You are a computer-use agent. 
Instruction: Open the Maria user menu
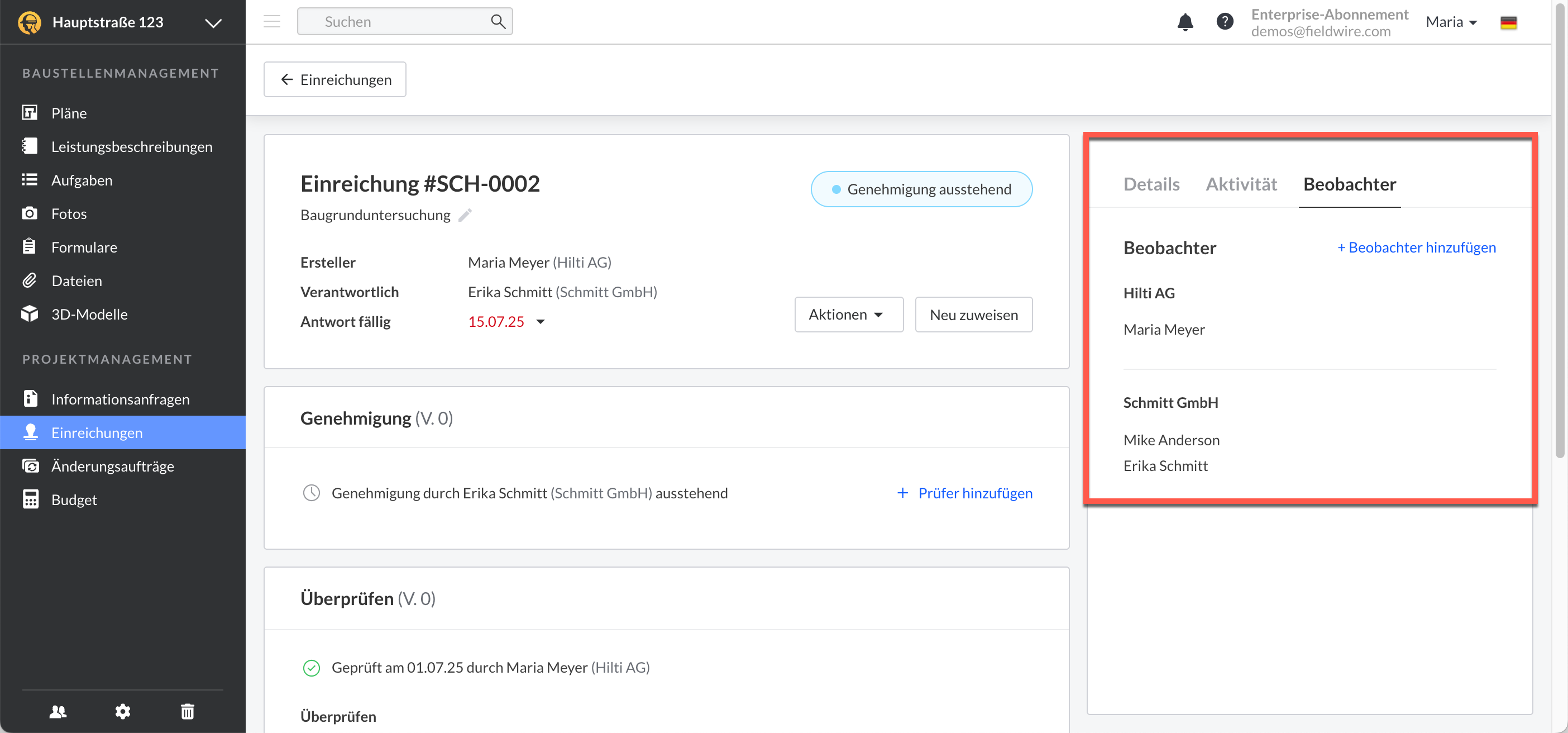[1451, 22]
